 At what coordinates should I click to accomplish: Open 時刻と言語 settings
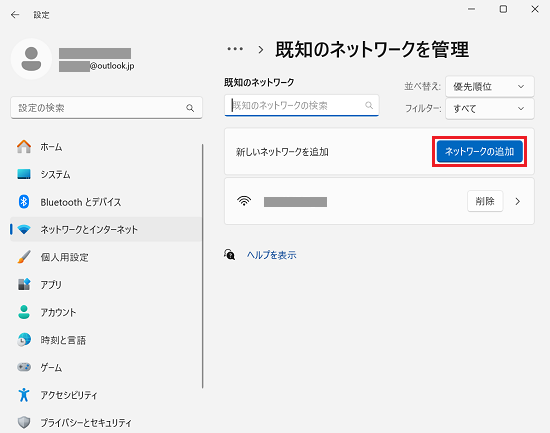(106, 340)
